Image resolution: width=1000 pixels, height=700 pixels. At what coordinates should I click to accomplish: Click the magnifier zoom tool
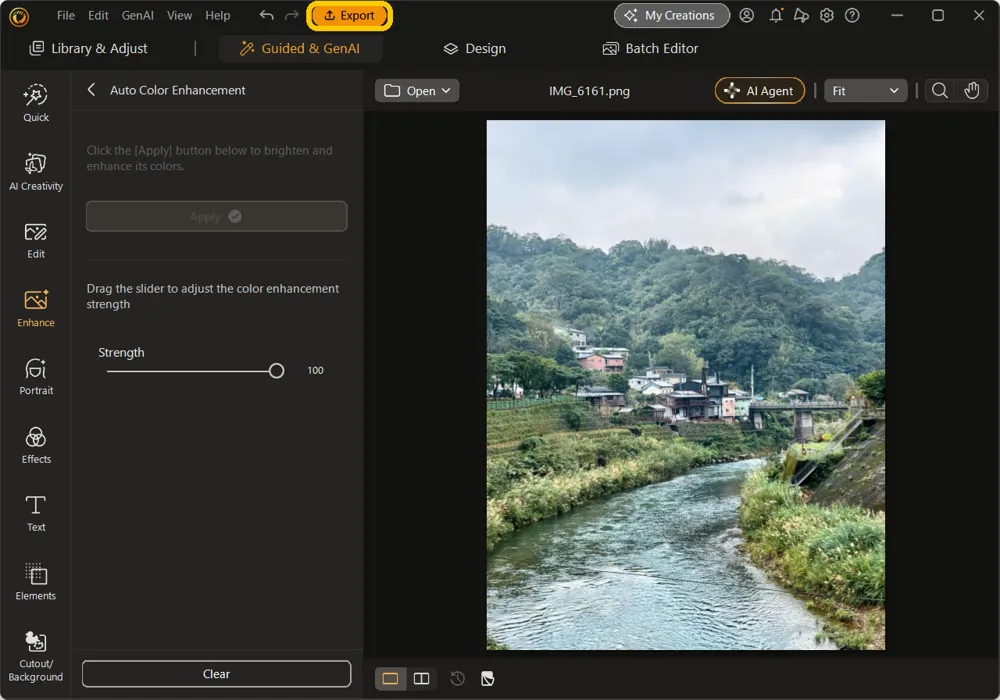coord(939,91)
